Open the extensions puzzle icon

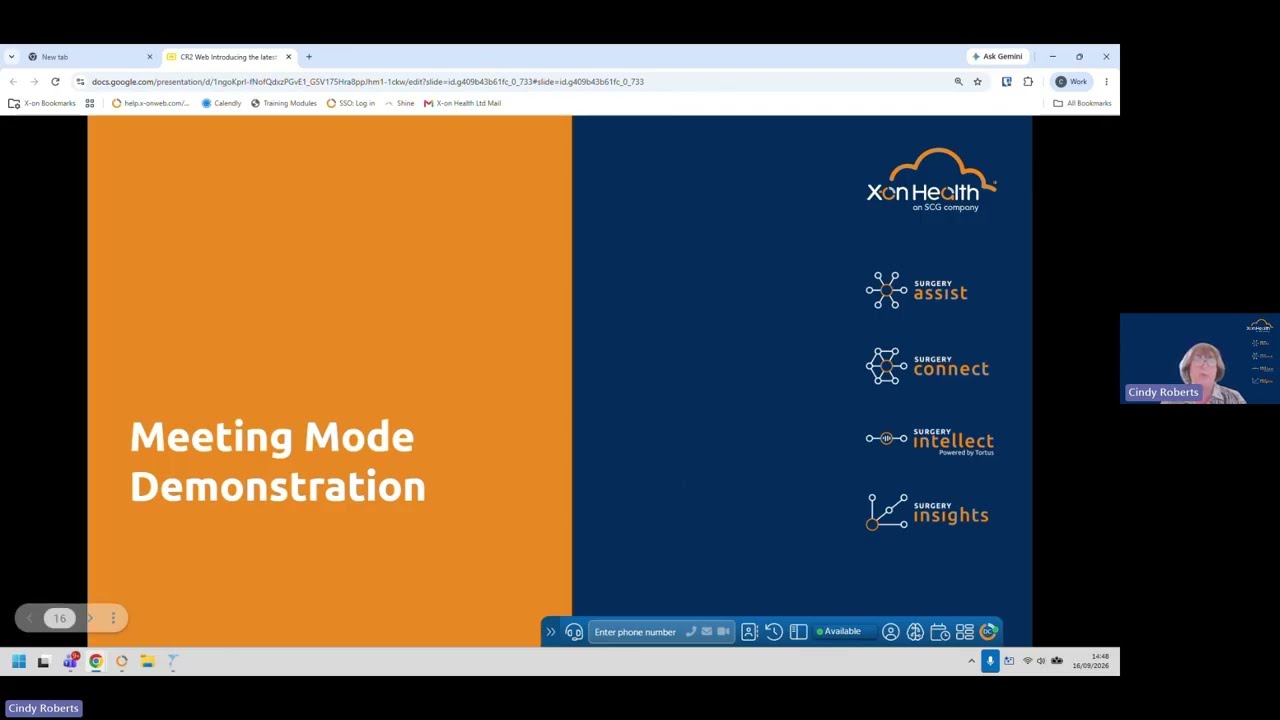[x=1028, y=82]
